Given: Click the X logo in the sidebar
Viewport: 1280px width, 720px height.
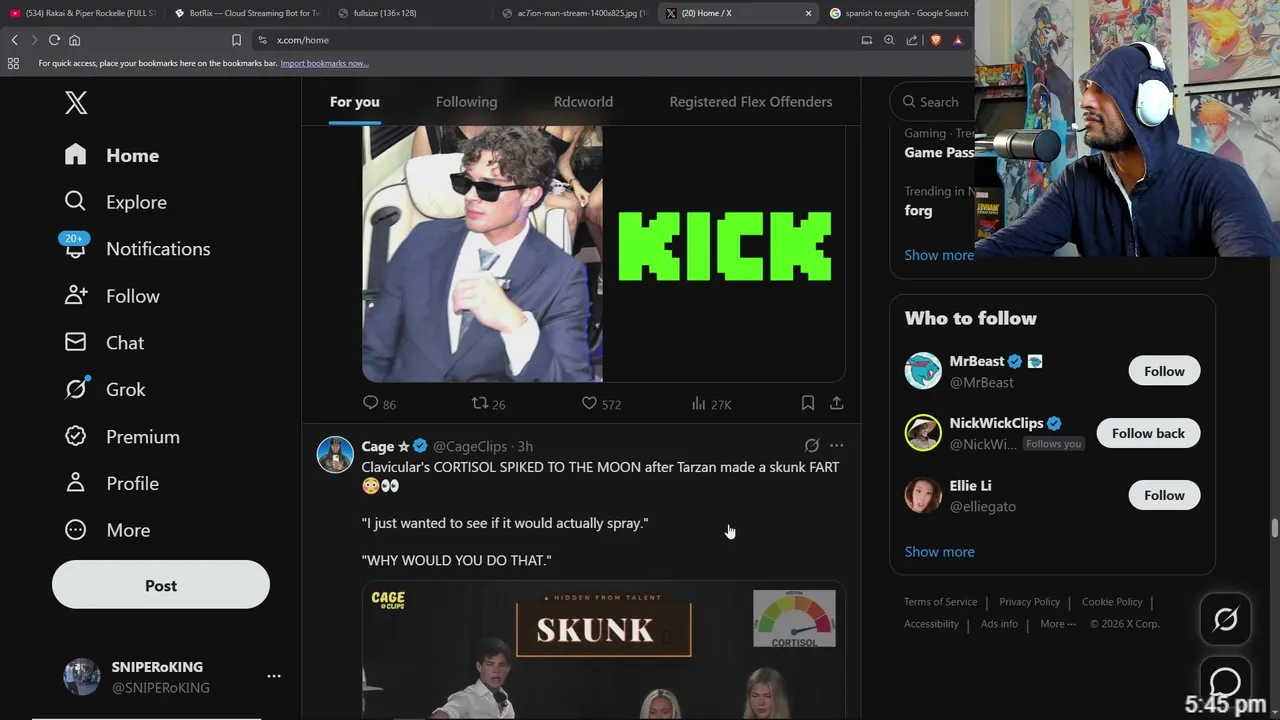Looking at the screenshot, I should click(76, 102).
